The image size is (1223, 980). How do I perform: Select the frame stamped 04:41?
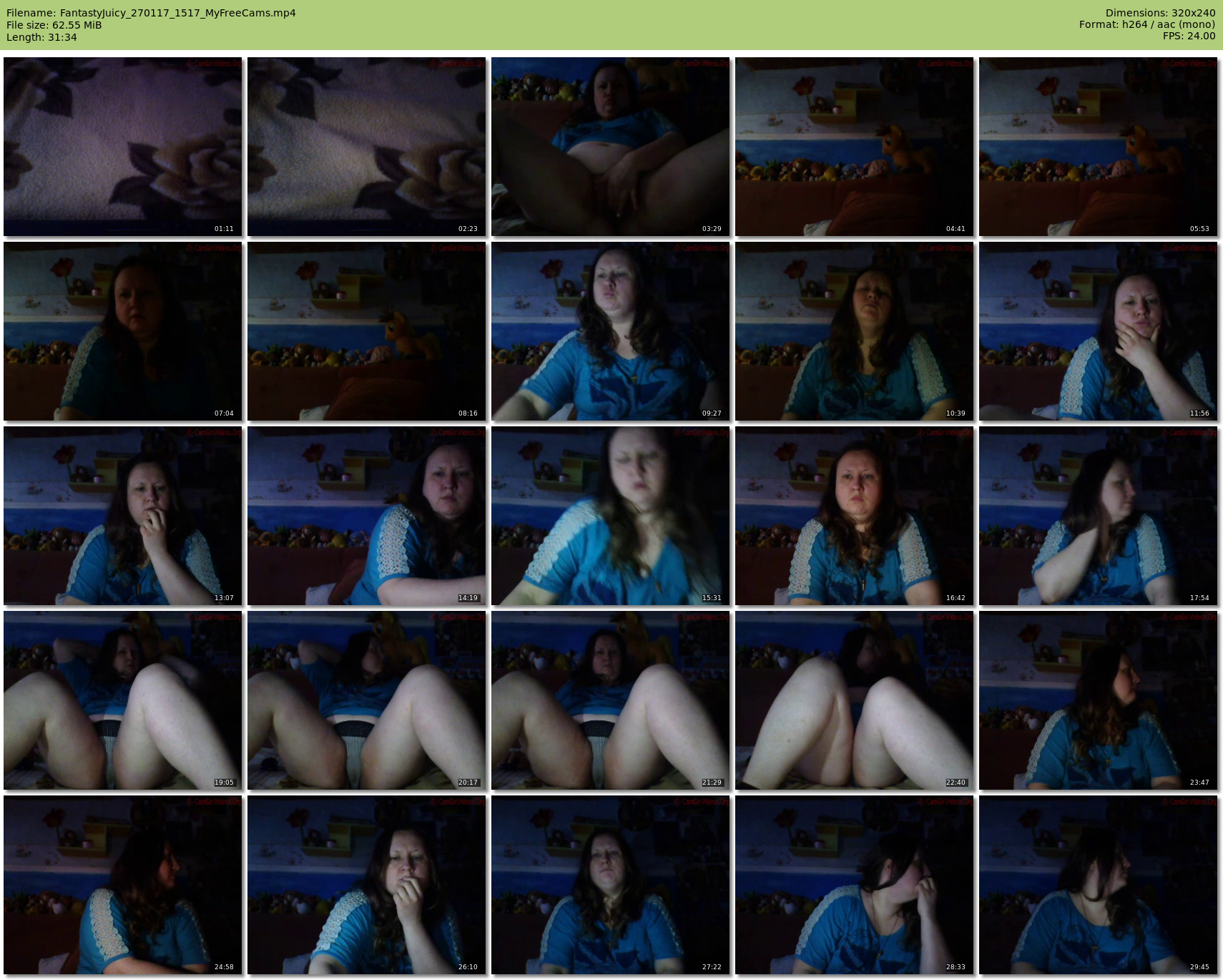click(855, 147)
